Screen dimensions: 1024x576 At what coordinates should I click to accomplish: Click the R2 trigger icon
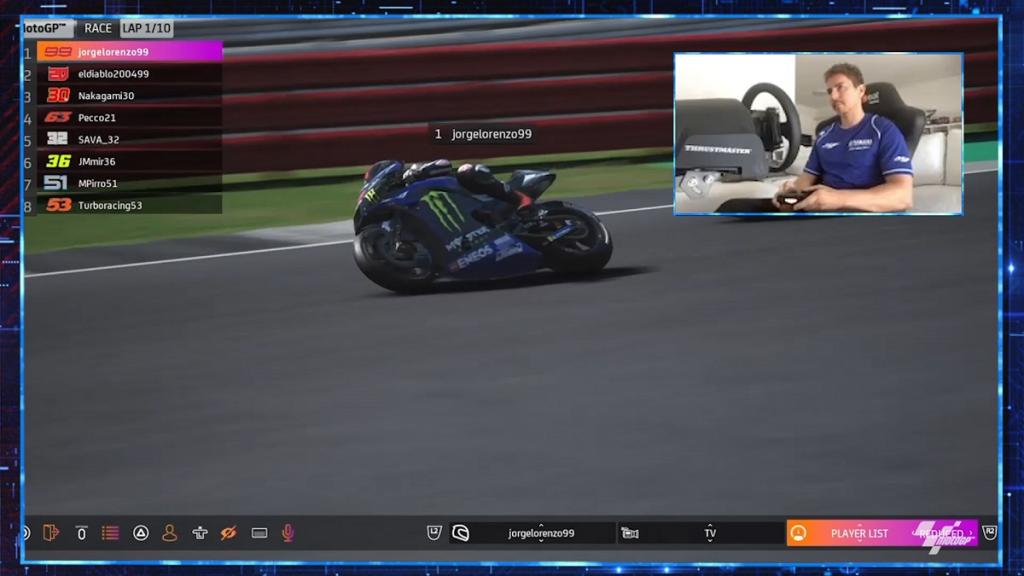click(x=989, y=533)
